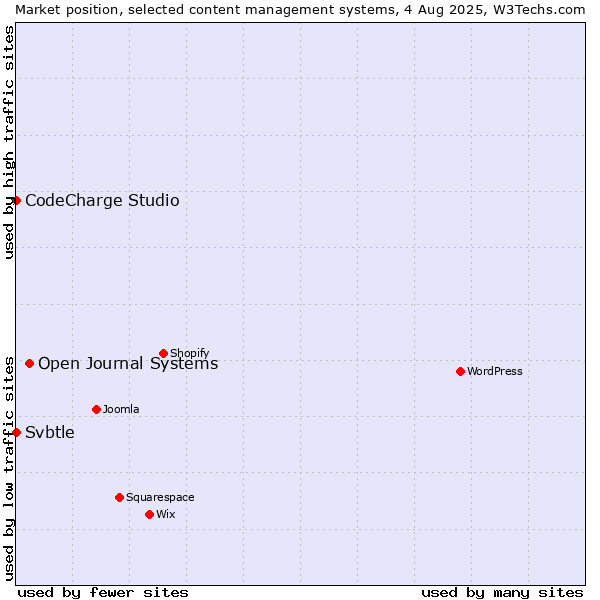Viewport: 600px width, 600px height.
Task: Click 'used by high traffic sites' axis caption
Action: coord(8,142)
